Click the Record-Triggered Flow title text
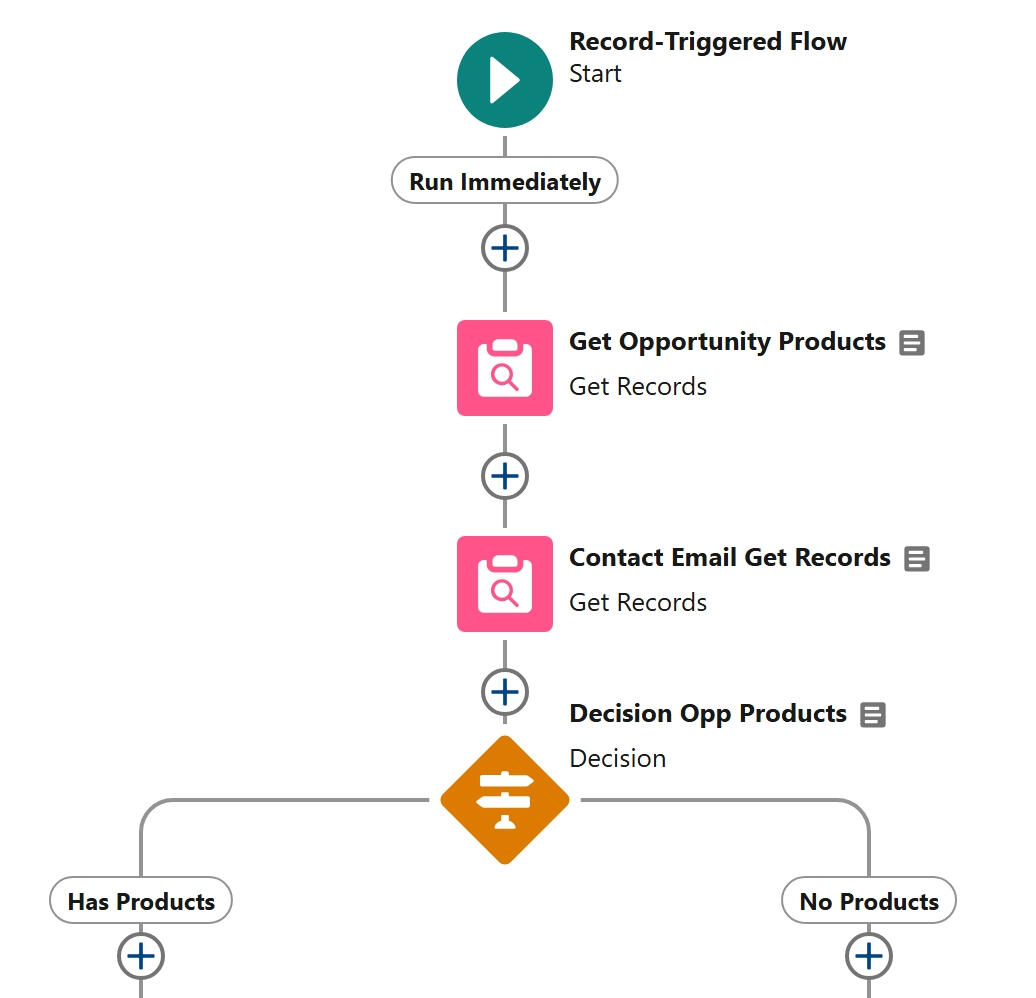 click(707, 42)
